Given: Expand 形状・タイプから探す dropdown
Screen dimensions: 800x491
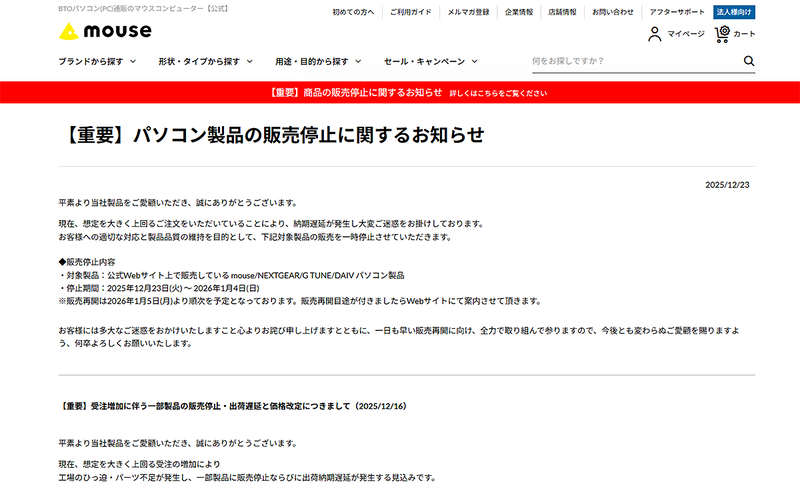Looking at the screenshot, I should 205,61.
